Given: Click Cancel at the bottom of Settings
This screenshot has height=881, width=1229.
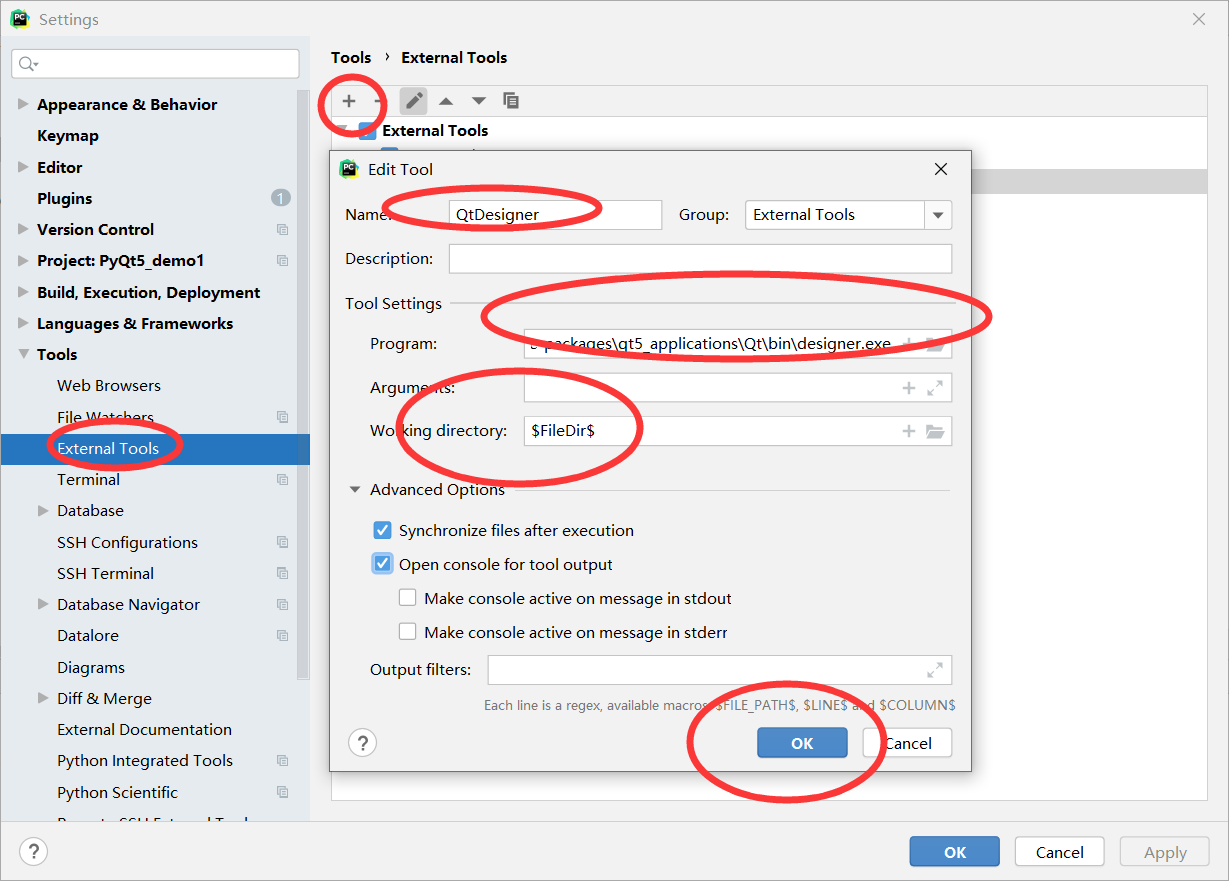Looking at the screenshot, I should tap(1060, 852).
